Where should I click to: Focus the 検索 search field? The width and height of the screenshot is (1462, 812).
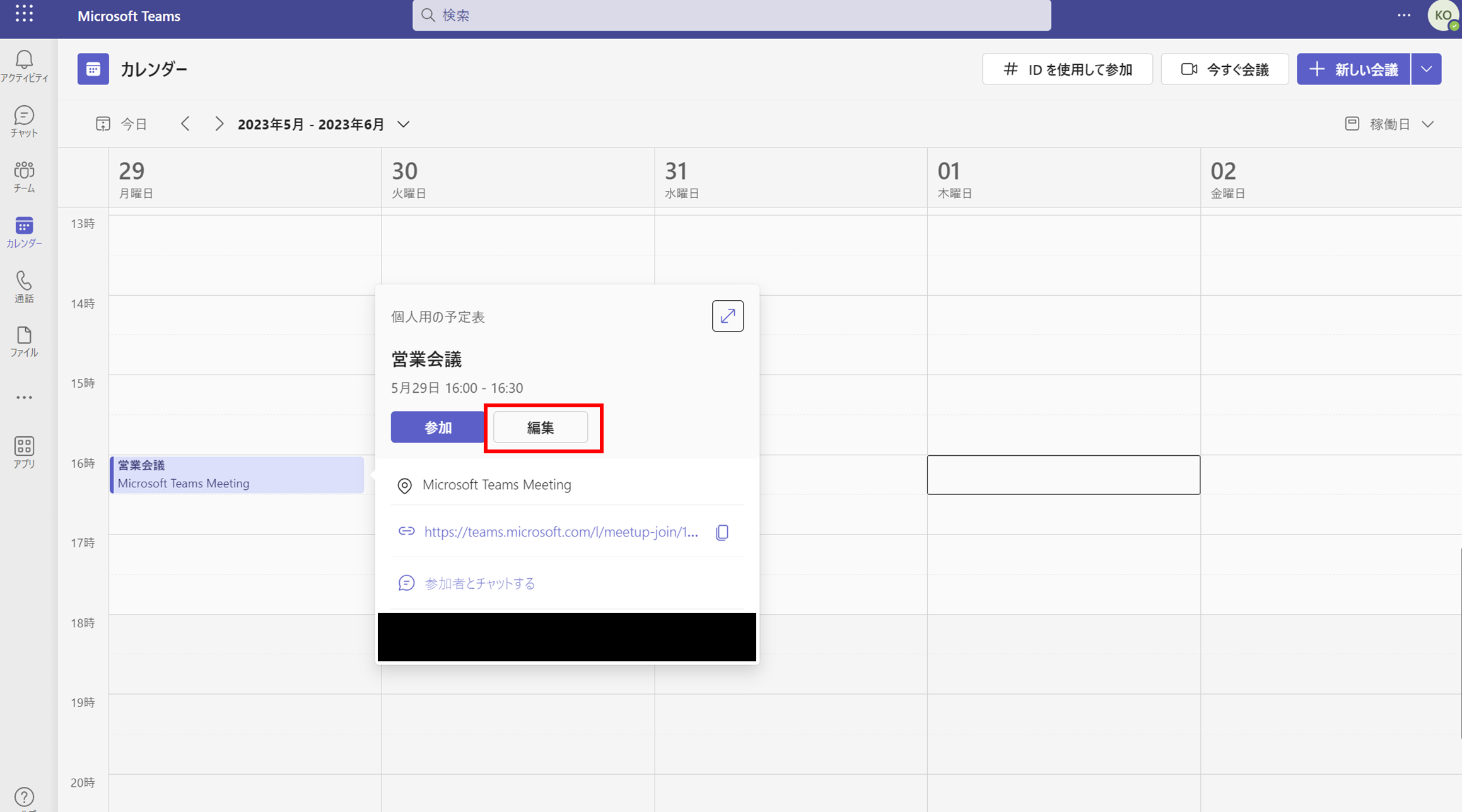pyautogui.click(x=732, y=15)
